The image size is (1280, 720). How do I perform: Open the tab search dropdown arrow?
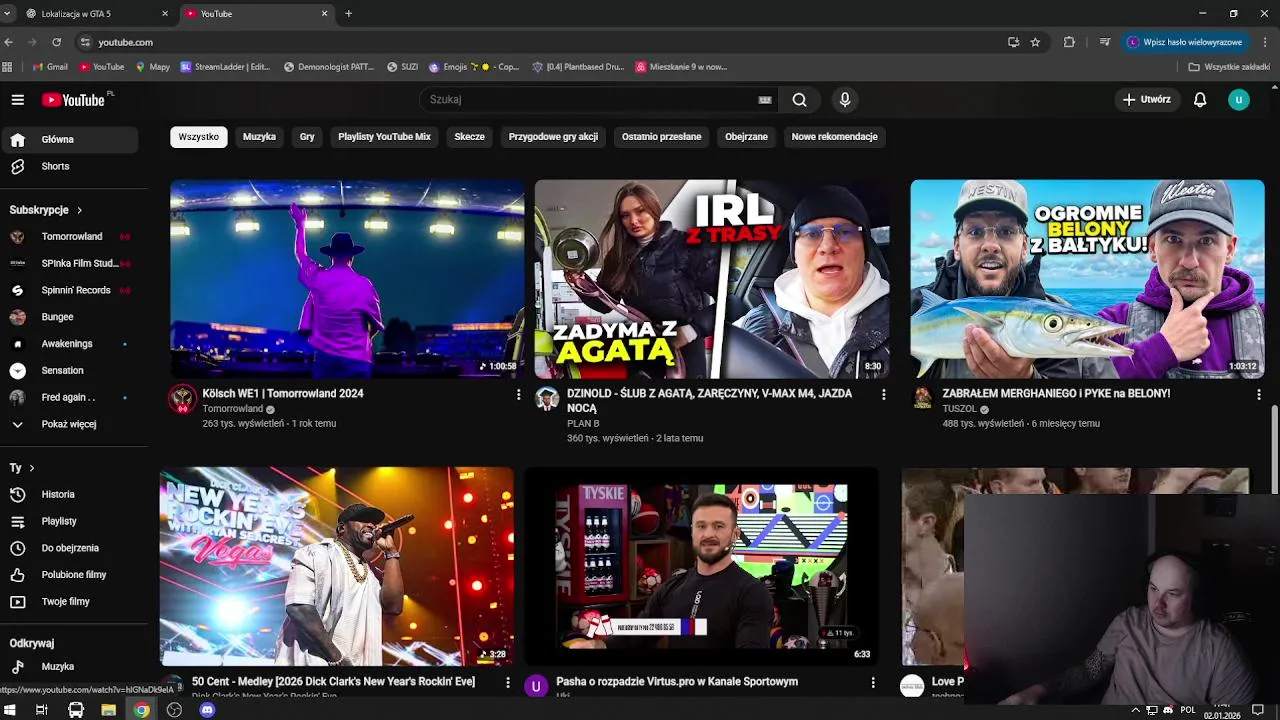tap(8, 14)
